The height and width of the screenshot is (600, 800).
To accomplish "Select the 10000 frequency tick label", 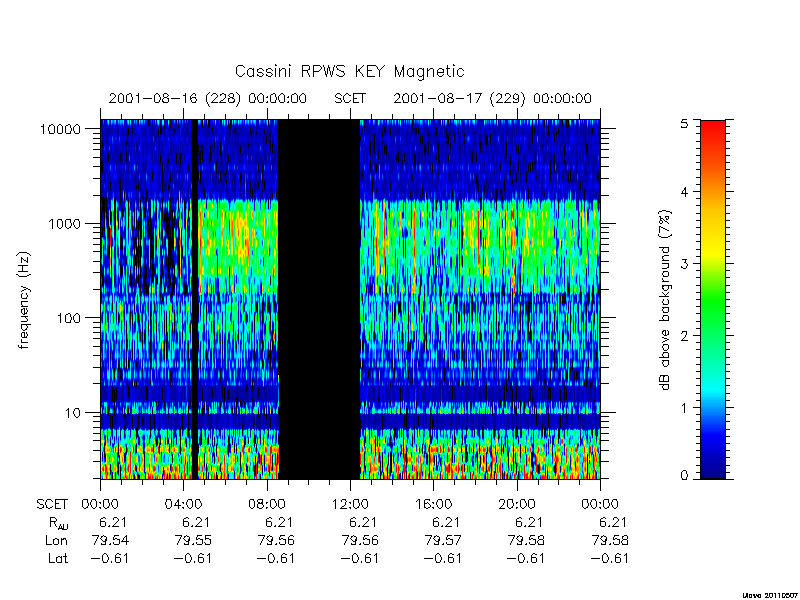I will coord(60,130).
